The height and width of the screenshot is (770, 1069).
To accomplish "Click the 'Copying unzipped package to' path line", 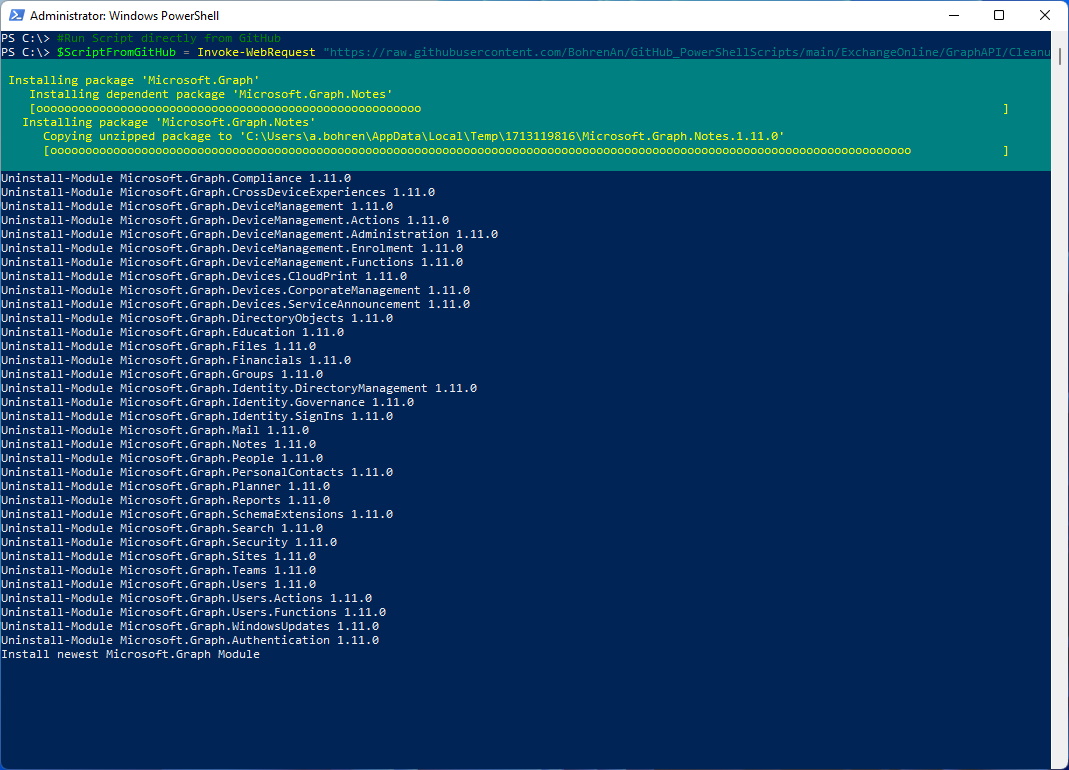I will pos(414,136).
